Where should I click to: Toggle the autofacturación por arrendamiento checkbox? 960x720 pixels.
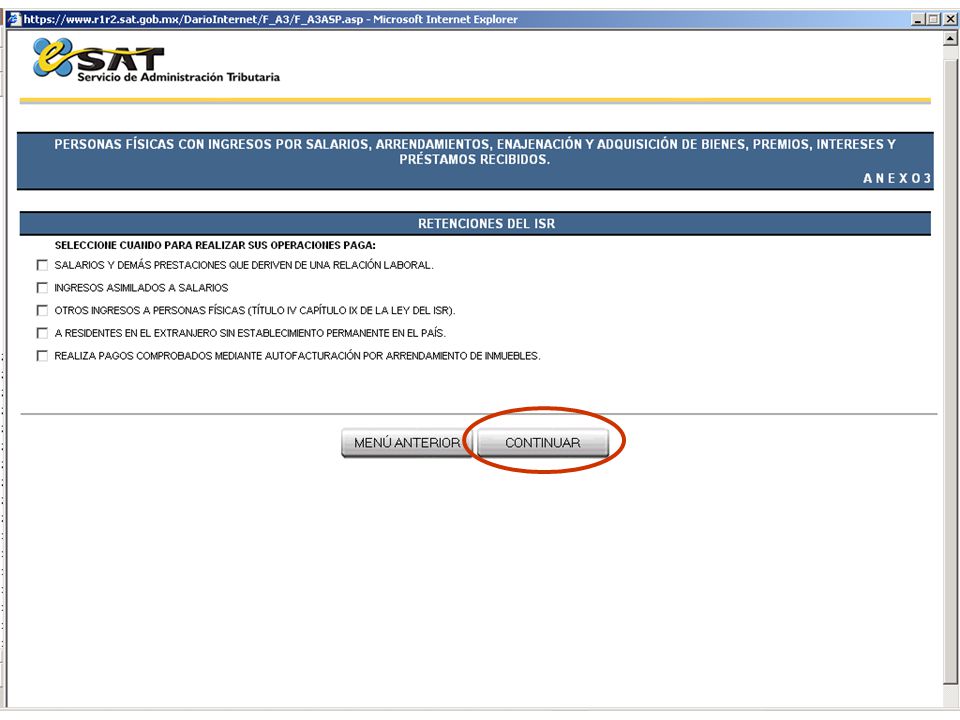[42, 356]
